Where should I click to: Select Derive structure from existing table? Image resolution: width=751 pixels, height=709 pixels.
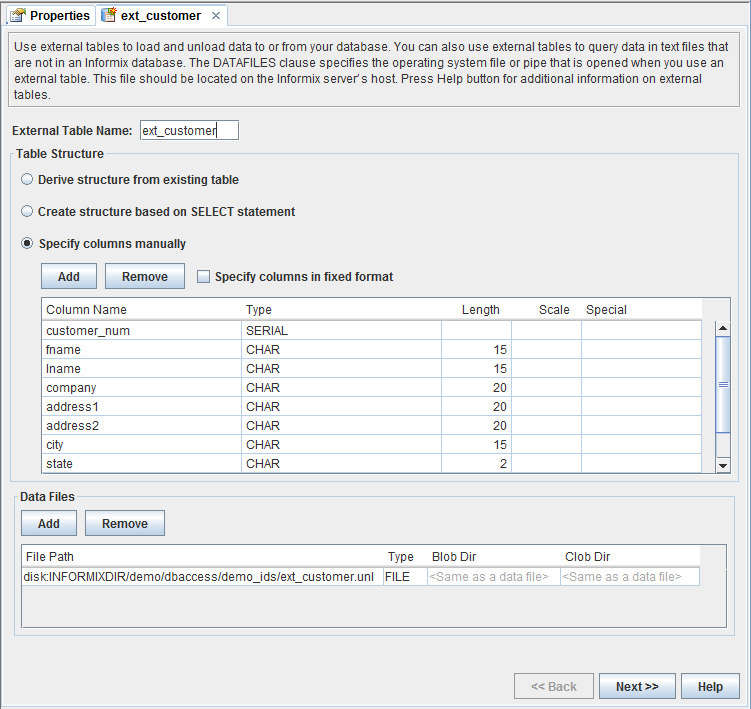coord(29,180)
